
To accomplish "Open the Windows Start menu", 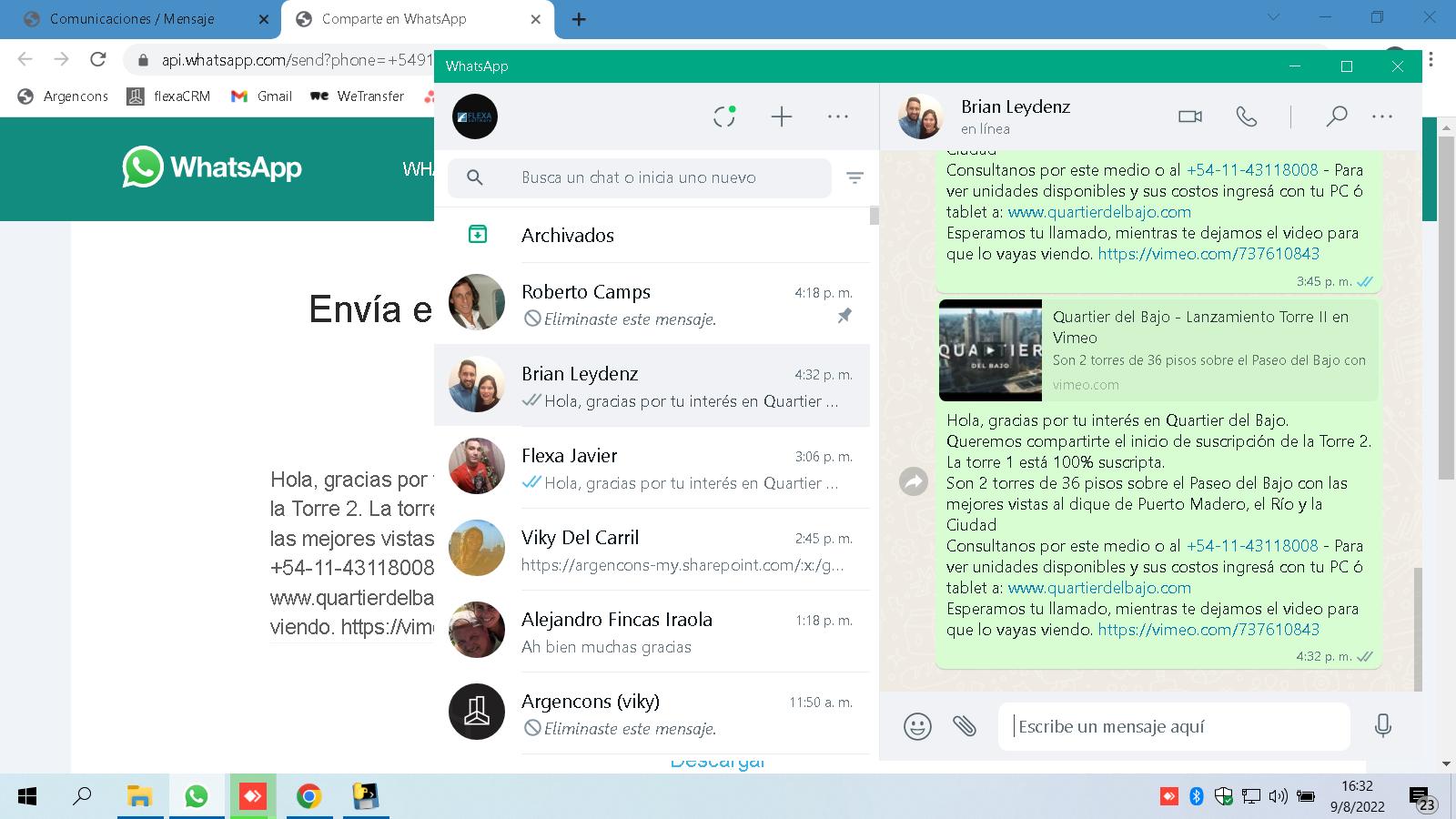I will [27, 797].
